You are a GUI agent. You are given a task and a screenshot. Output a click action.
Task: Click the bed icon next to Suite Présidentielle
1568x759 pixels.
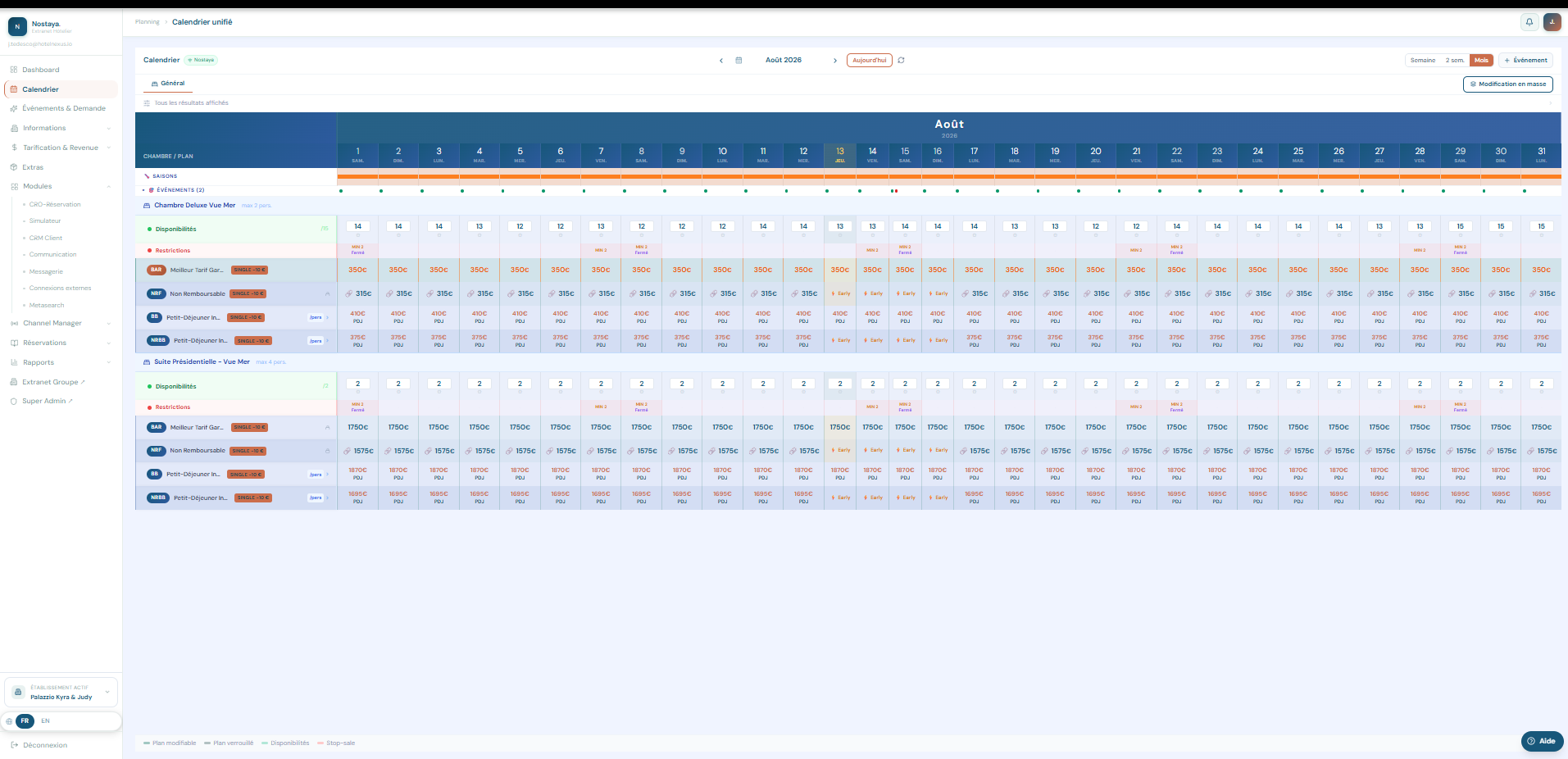point(147,361)
